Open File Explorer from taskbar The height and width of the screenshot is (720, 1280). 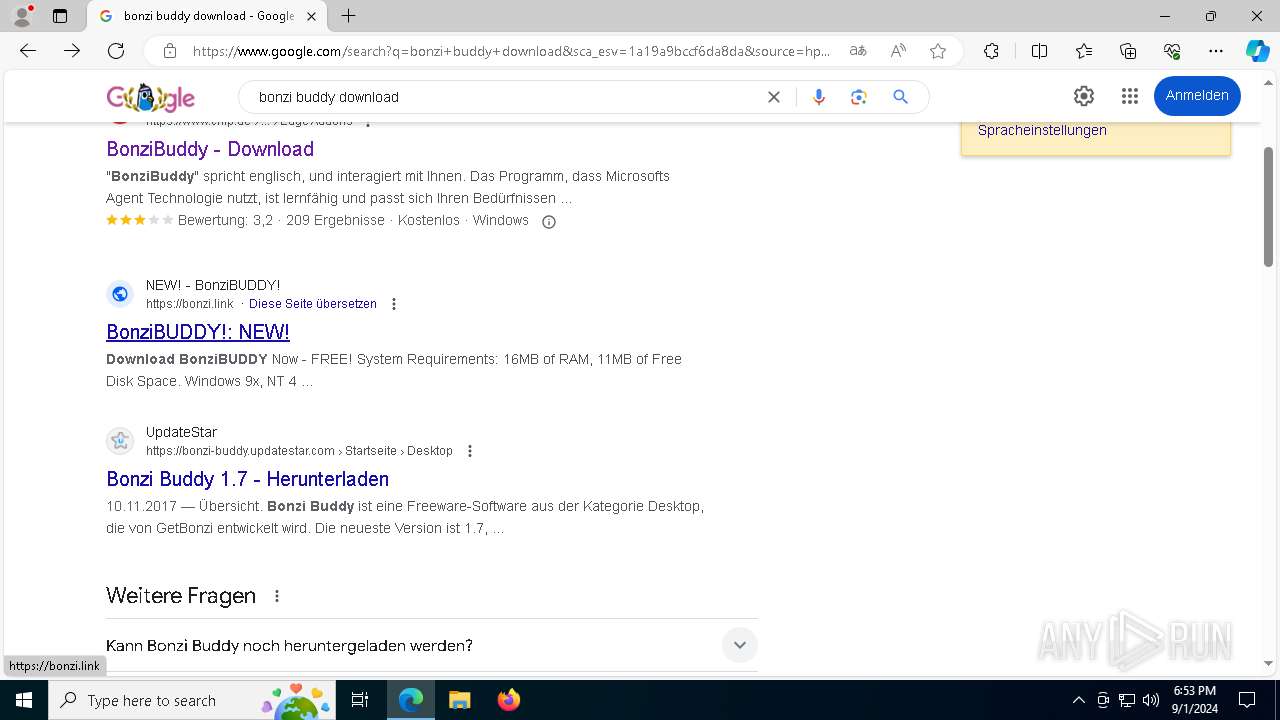(x=459, y=700)
